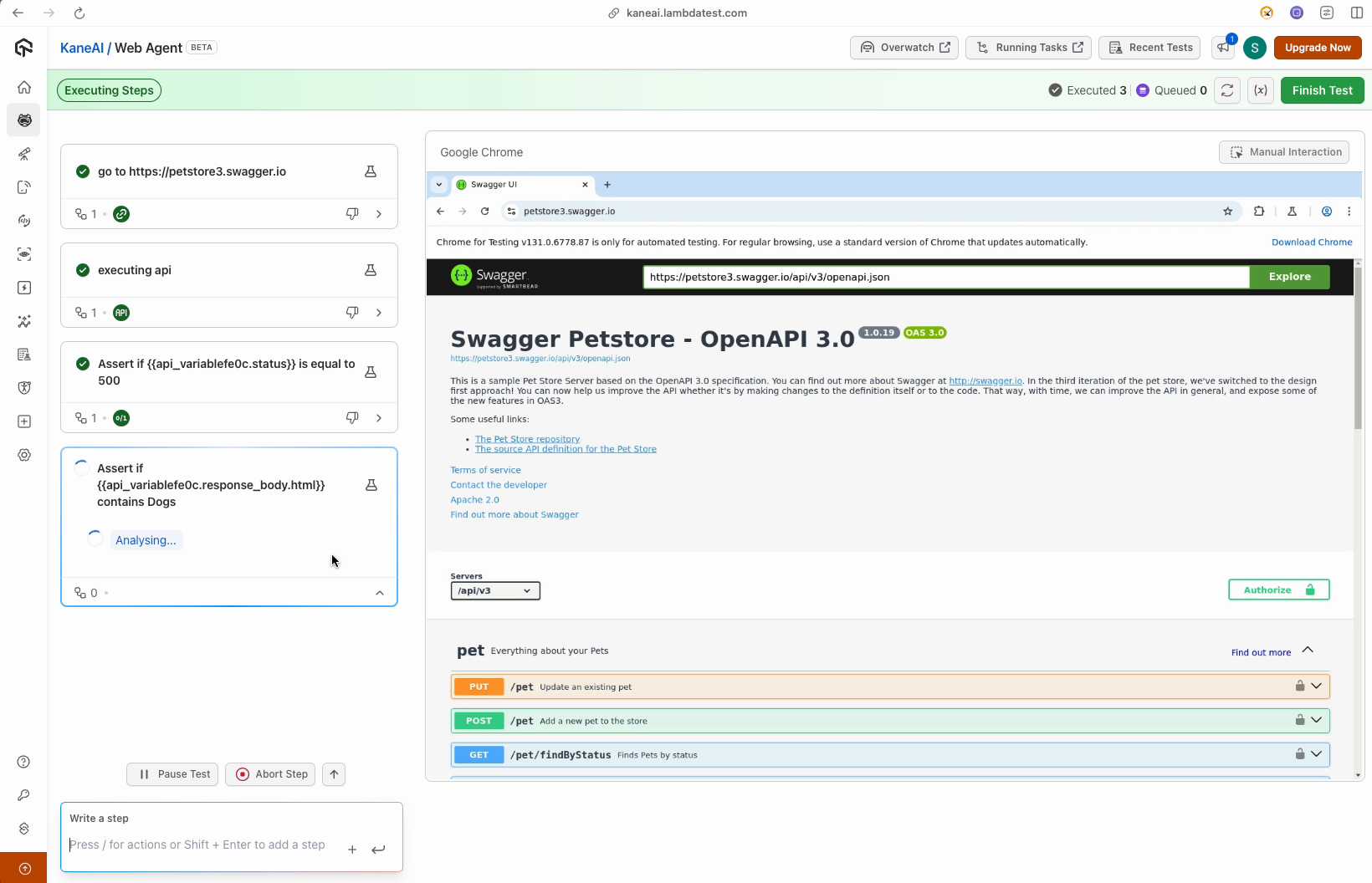This screenshot has width=1372, height=883.
Task: Toggle Manual Interaction mode
Action: (x=1284, y=152)
